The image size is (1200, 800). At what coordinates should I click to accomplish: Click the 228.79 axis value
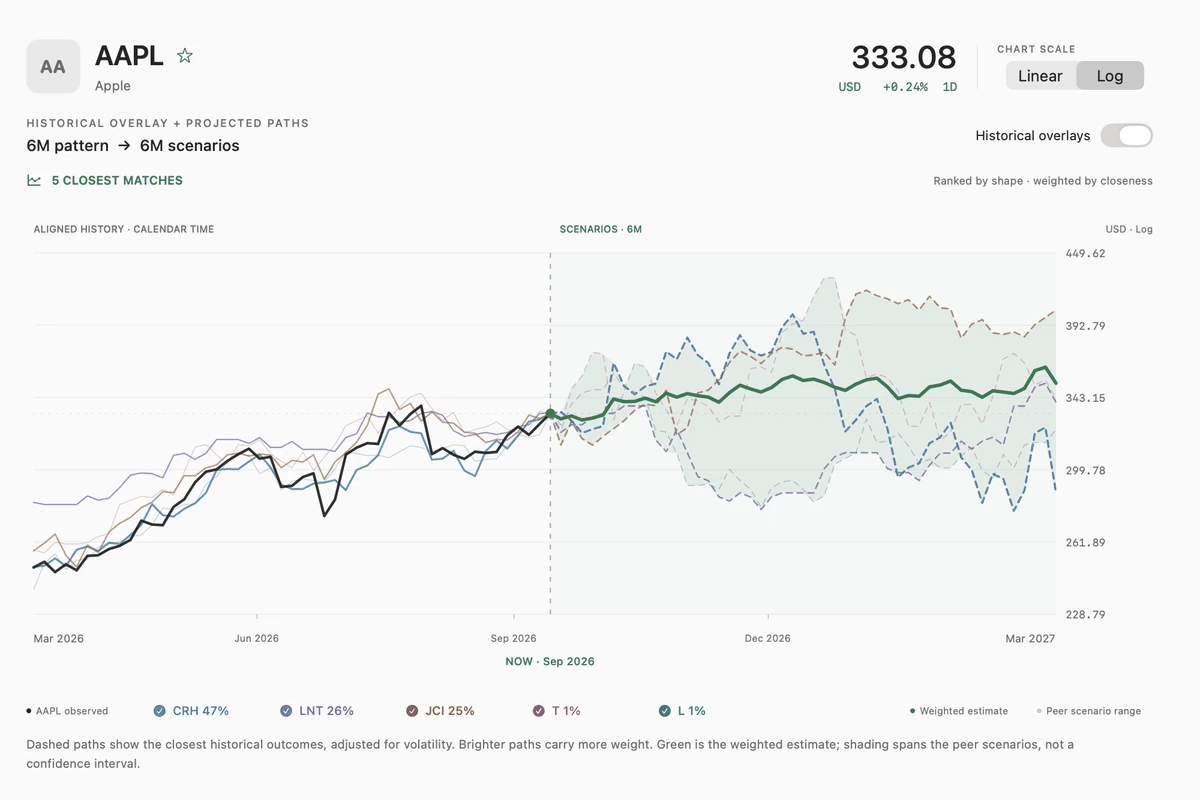click(x=1086, y=614)
